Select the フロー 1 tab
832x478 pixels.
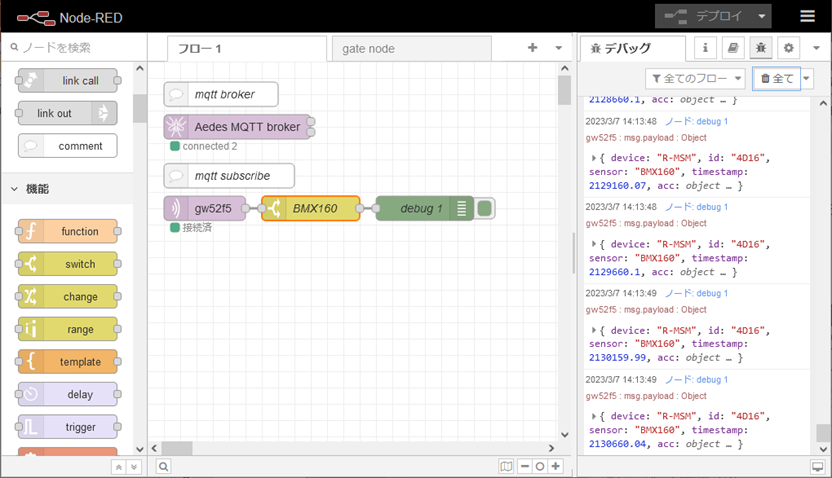pos(238,48)
